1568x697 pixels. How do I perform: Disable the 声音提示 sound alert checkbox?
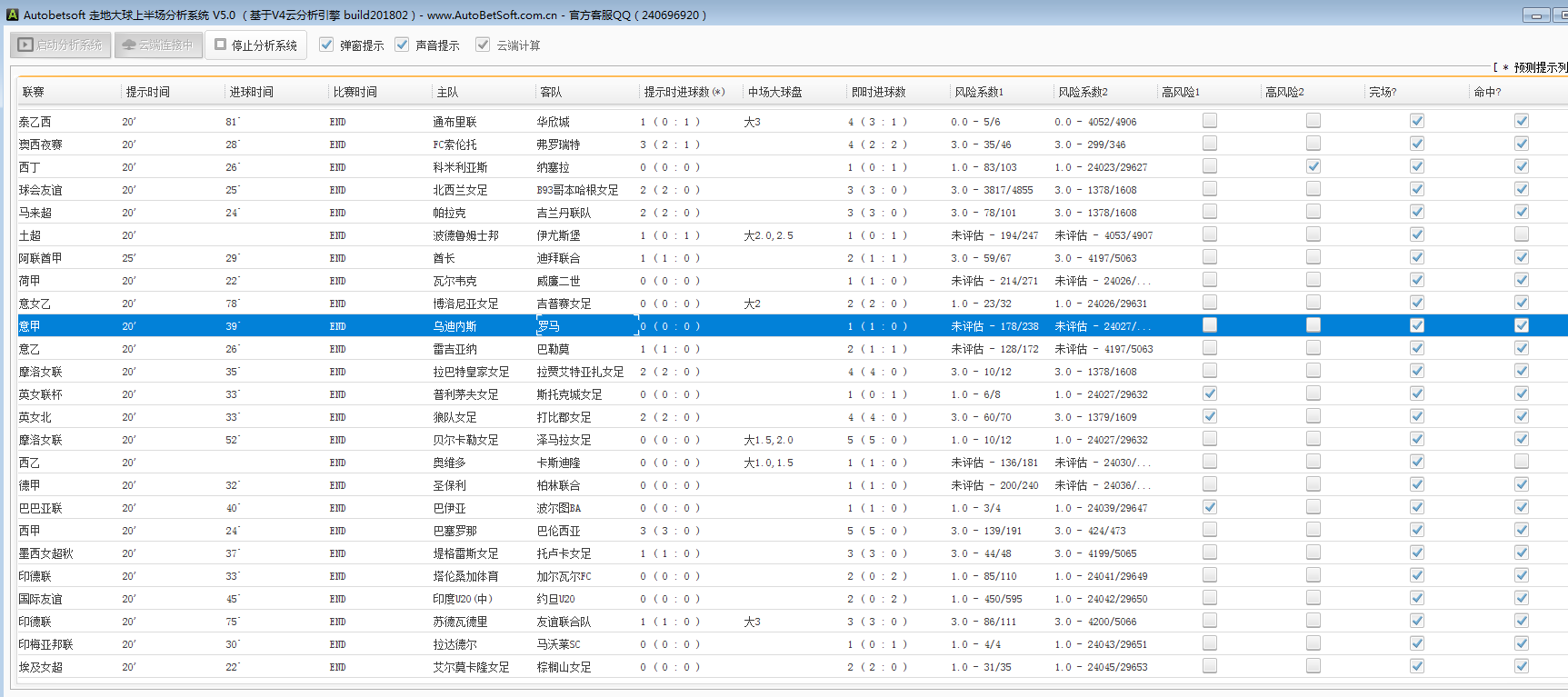[402, 45]
